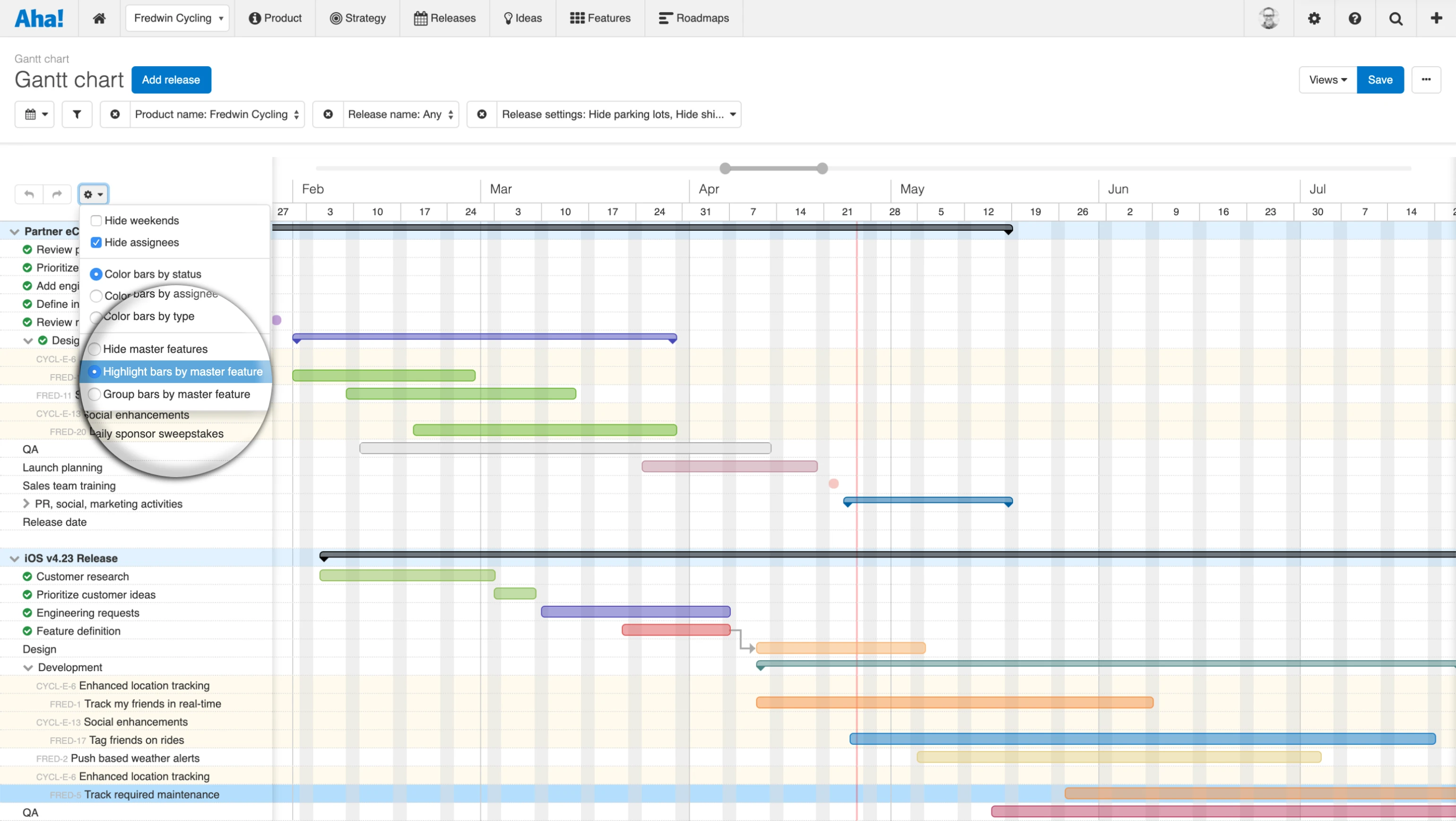This screenshot has width=1456, height=821.
Task: Uncheck the Hide assignees checkbox
Action: 96,243
